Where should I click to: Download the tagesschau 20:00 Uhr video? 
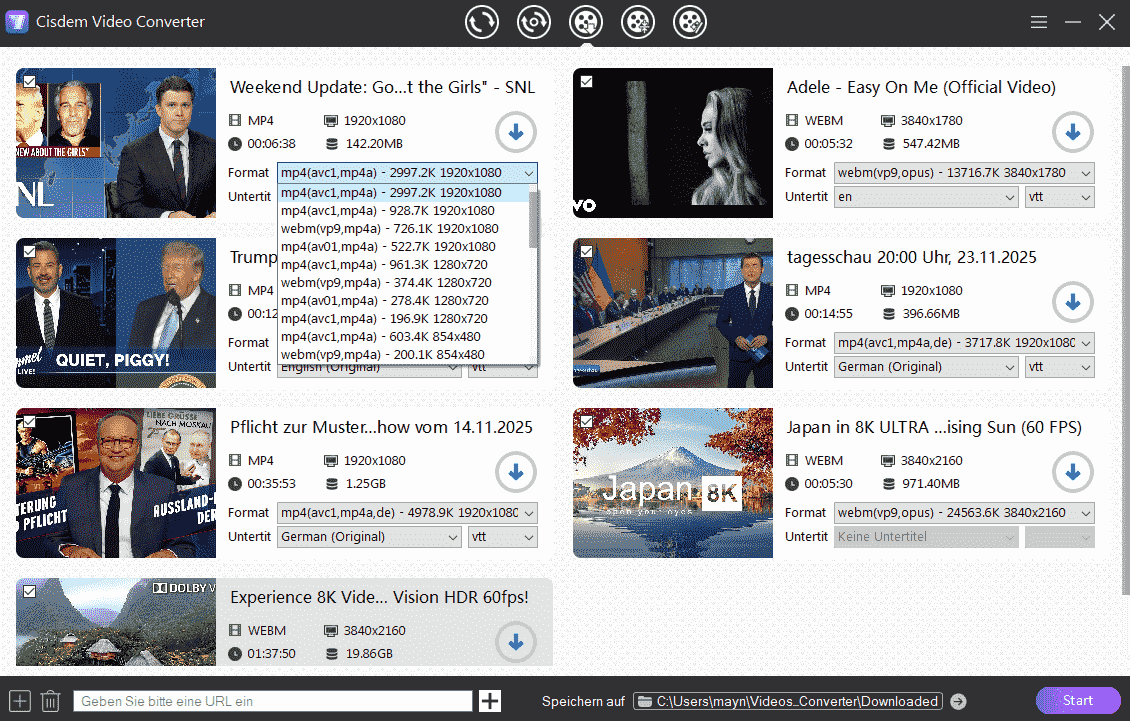1072,302
